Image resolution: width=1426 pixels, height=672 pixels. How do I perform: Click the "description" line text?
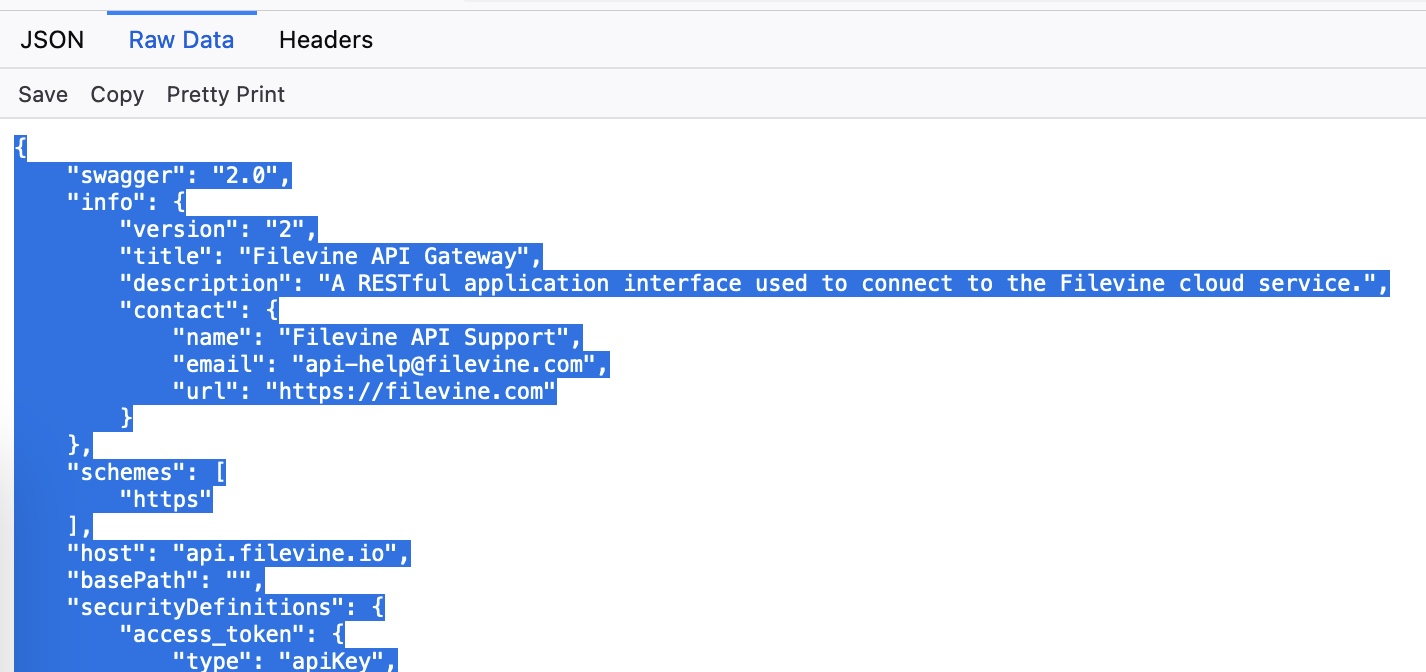tap(754, 284)
